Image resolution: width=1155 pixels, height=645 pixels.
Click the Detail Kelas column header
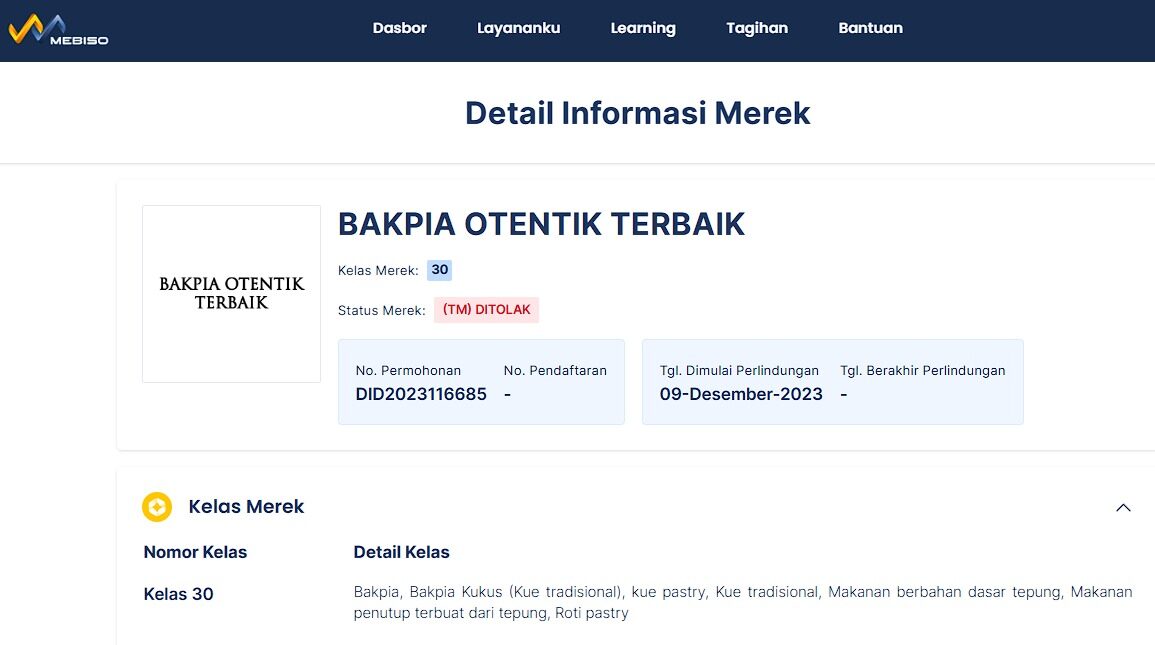[401, 552]
